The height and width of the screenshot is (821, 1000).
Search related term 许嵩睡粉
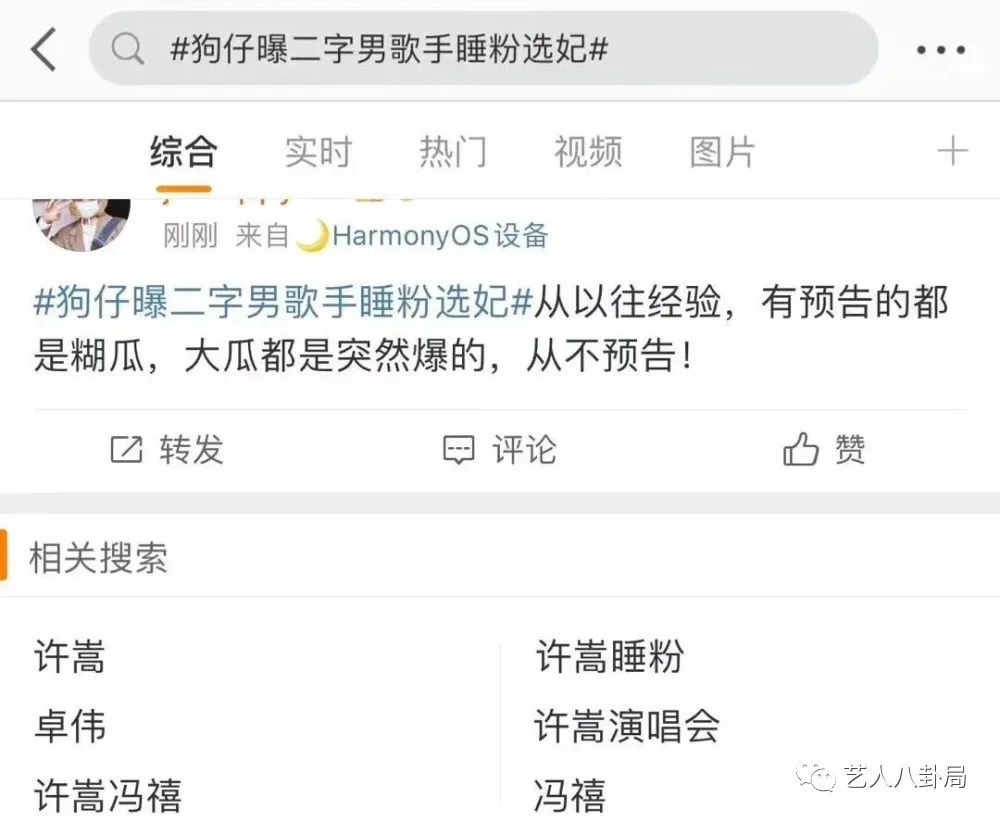610,656
